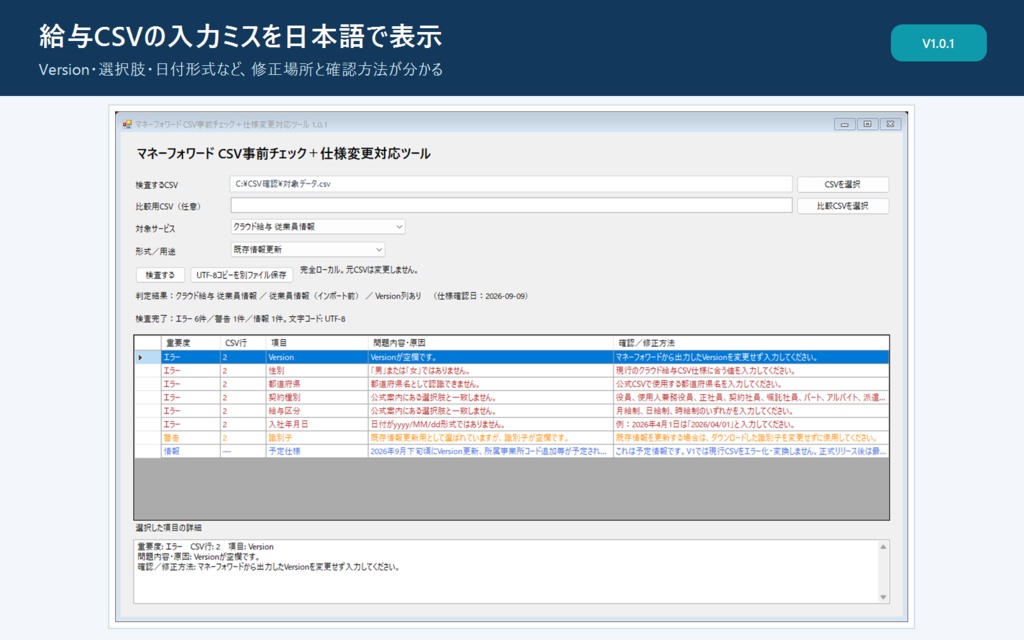Click '月給制、日給制、時給制のいずれか' cell

click(750, 411)
